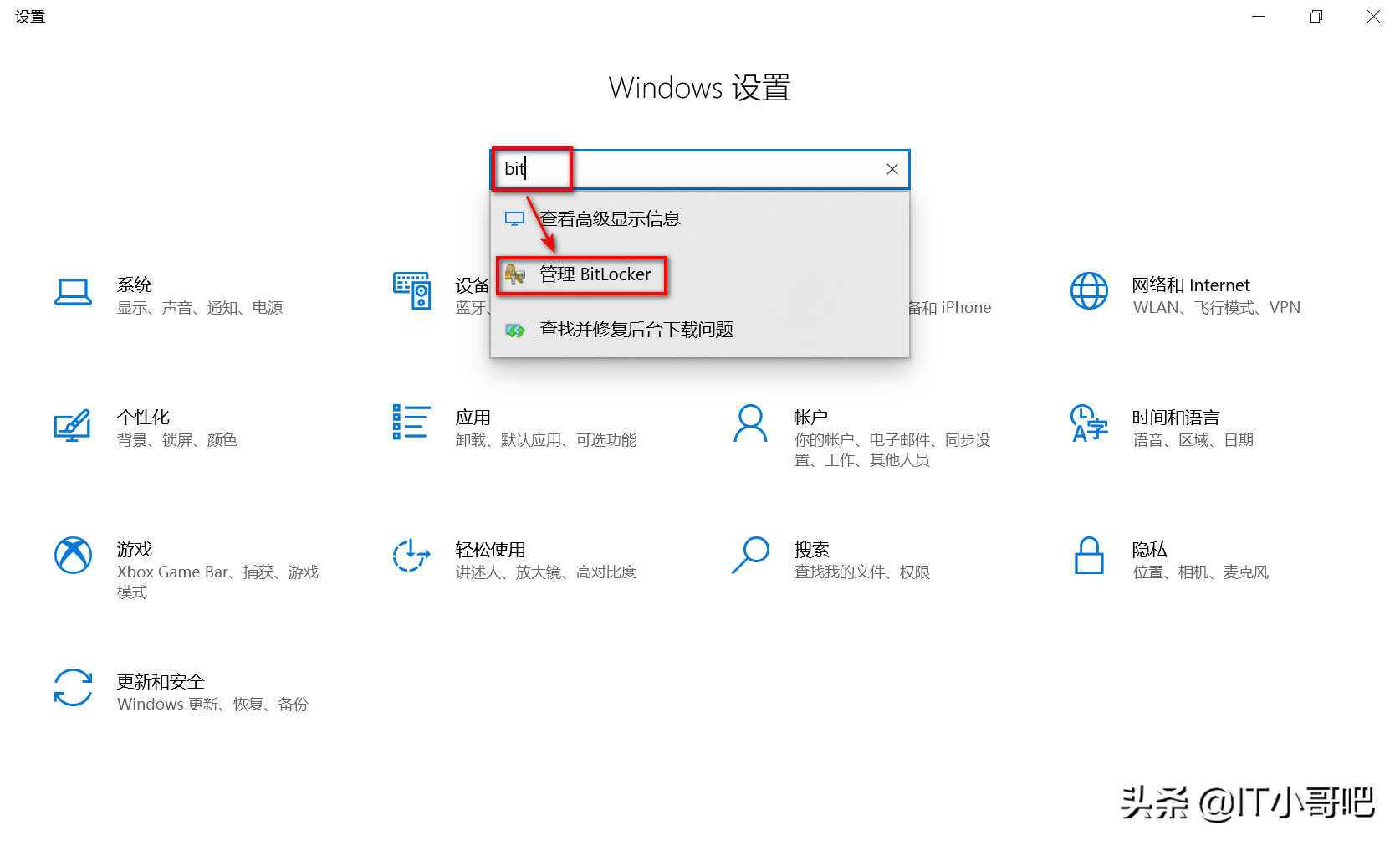Click the BitLocker key icon in suggestions
This screenshot has height=846, width=1400.
[514, 274]
